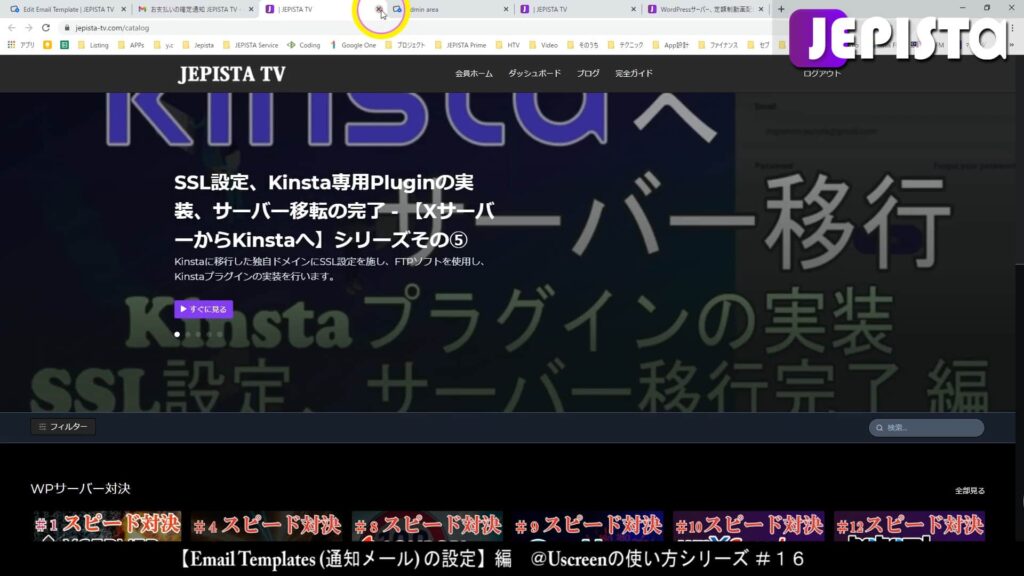The height and width of the screenshot is (576, 1024).
Task: Open the #12 スピード対決 video thumbnail
Action: [910, 526]
